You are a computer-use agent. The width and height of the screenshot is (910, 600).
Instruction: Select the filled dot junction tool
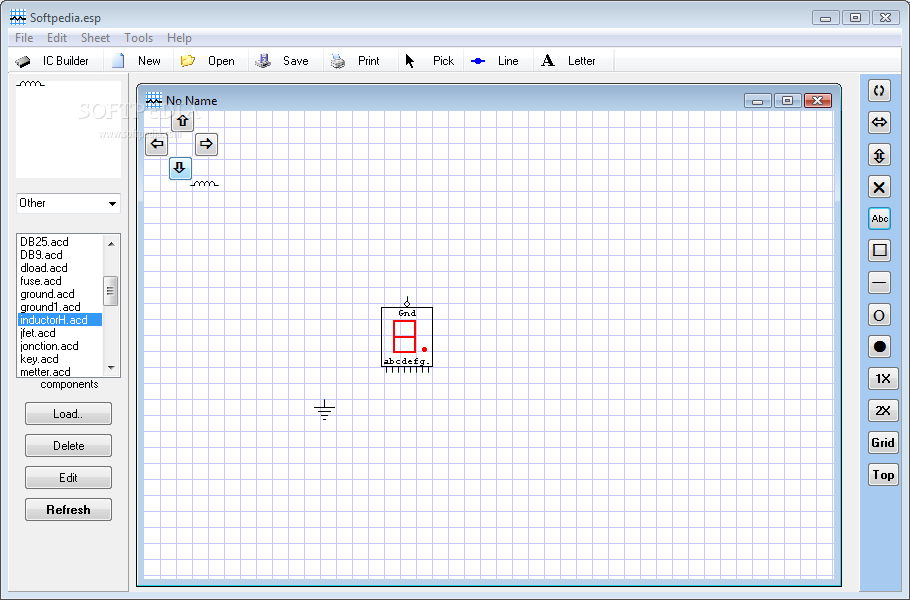tap(879, 346)
